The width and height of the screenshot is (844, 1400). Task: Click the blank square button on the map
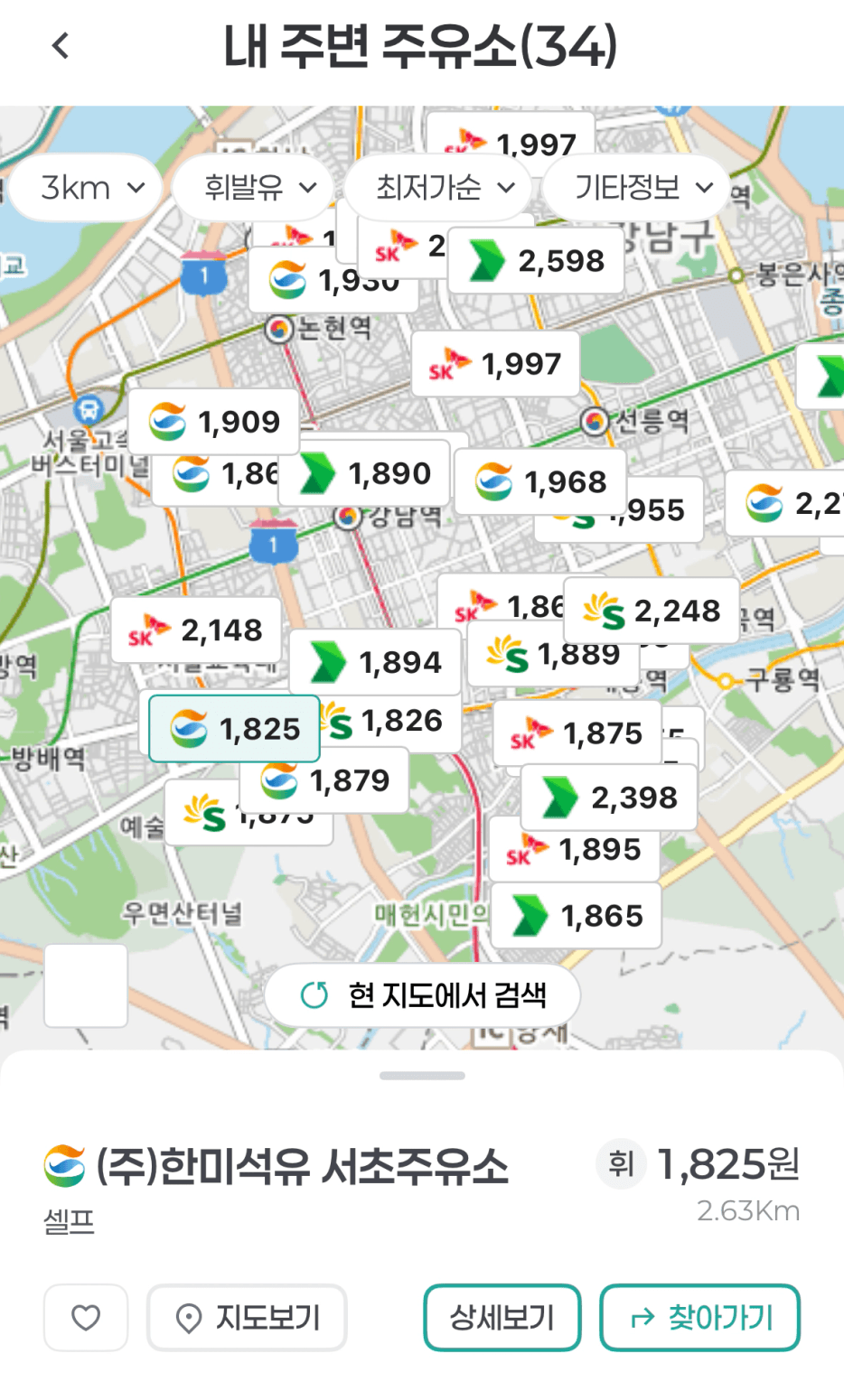[x=86, y=985]
